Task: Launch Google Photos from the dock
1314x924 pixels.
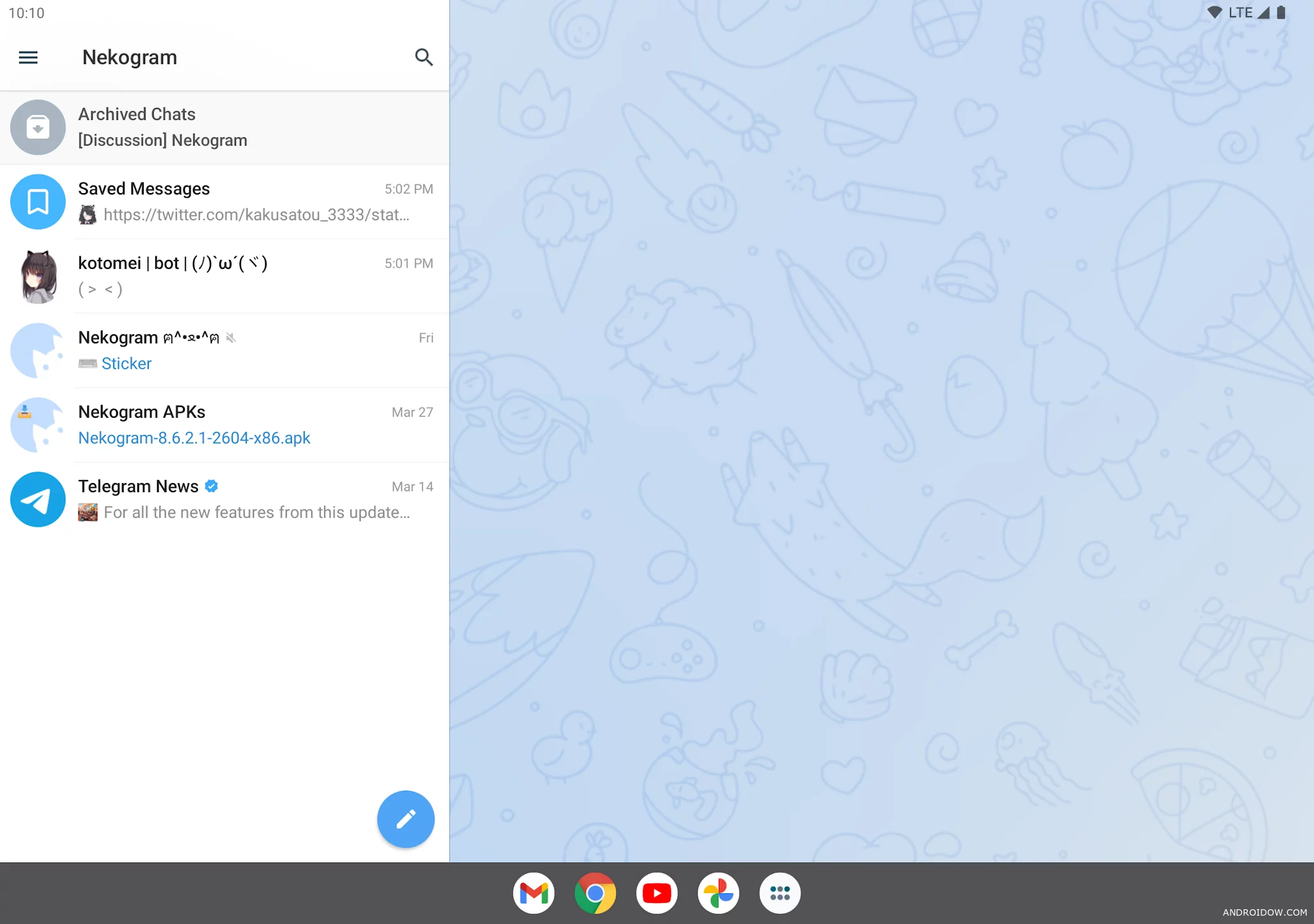Action: click(x=718, y=893)
